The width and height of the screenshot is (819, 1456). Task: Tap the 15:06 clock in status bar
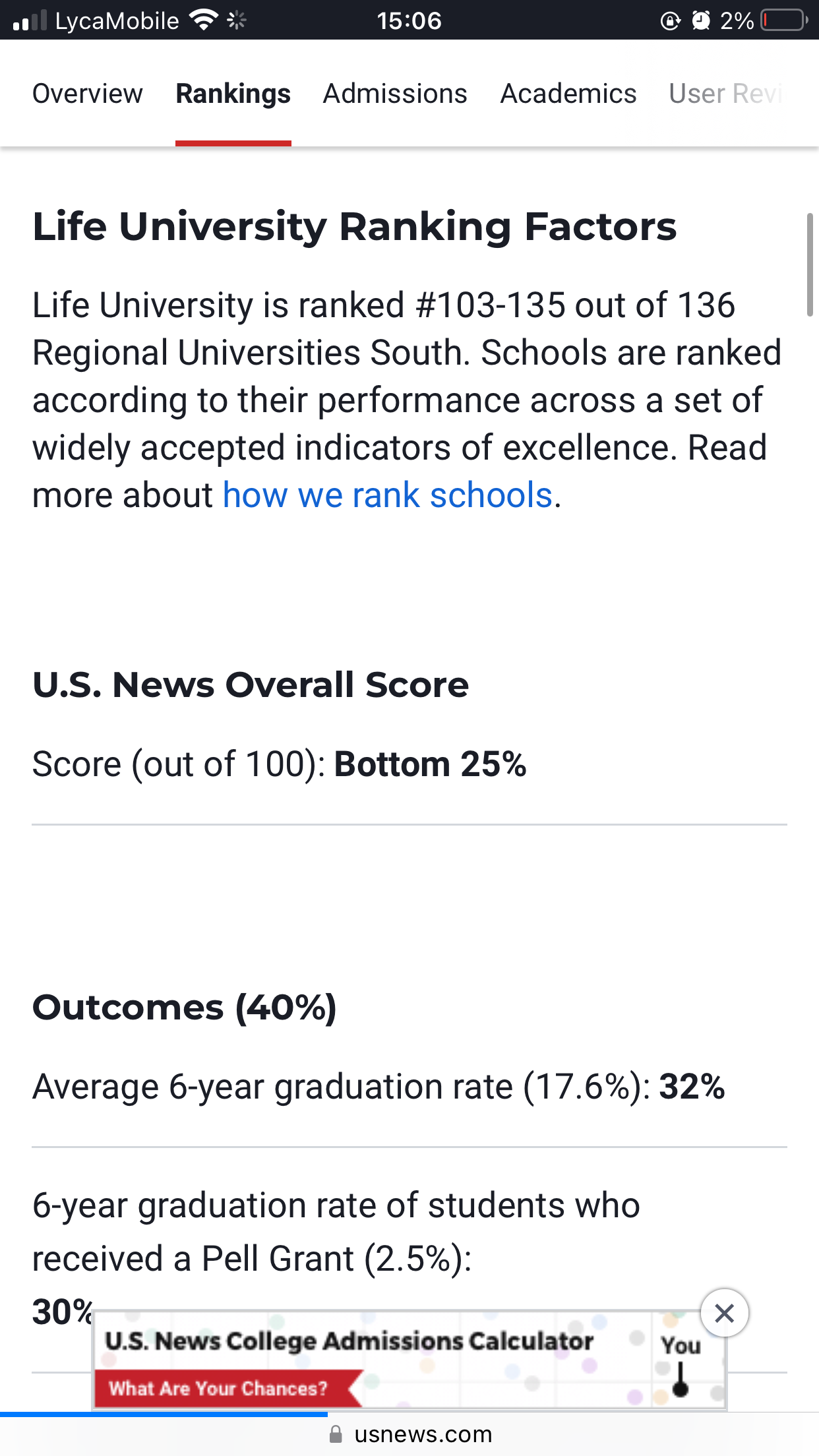(x=409, y=21)
